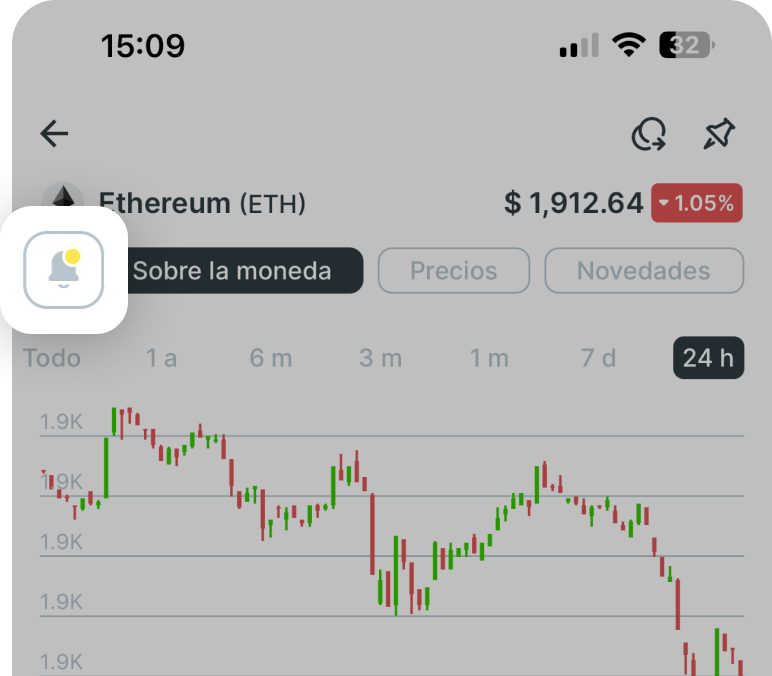The width and height of the screenshot is (772, 676).
Task: Open the price alert bell icon
Action: (x=64, y=269)
